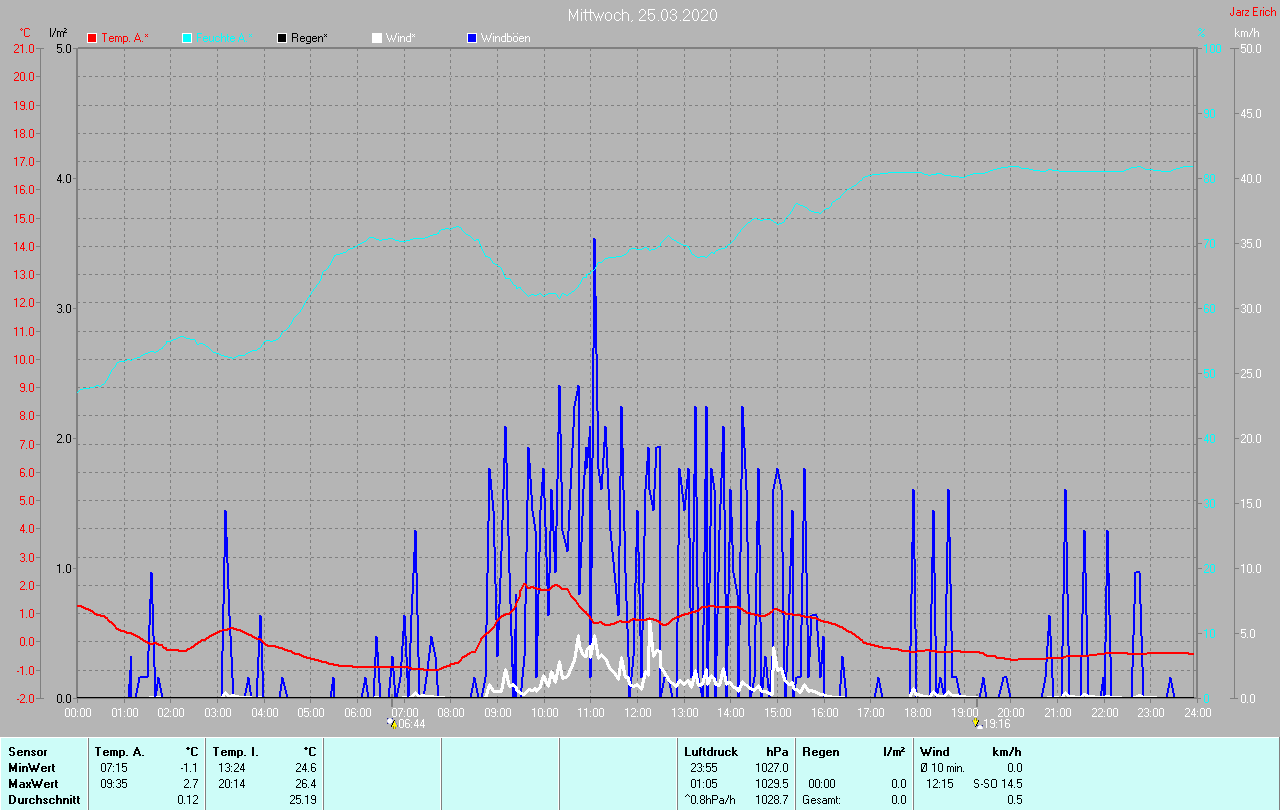1280x810 pixels.
Task: Click the sunrise time '06:44'
Action: 411,724
